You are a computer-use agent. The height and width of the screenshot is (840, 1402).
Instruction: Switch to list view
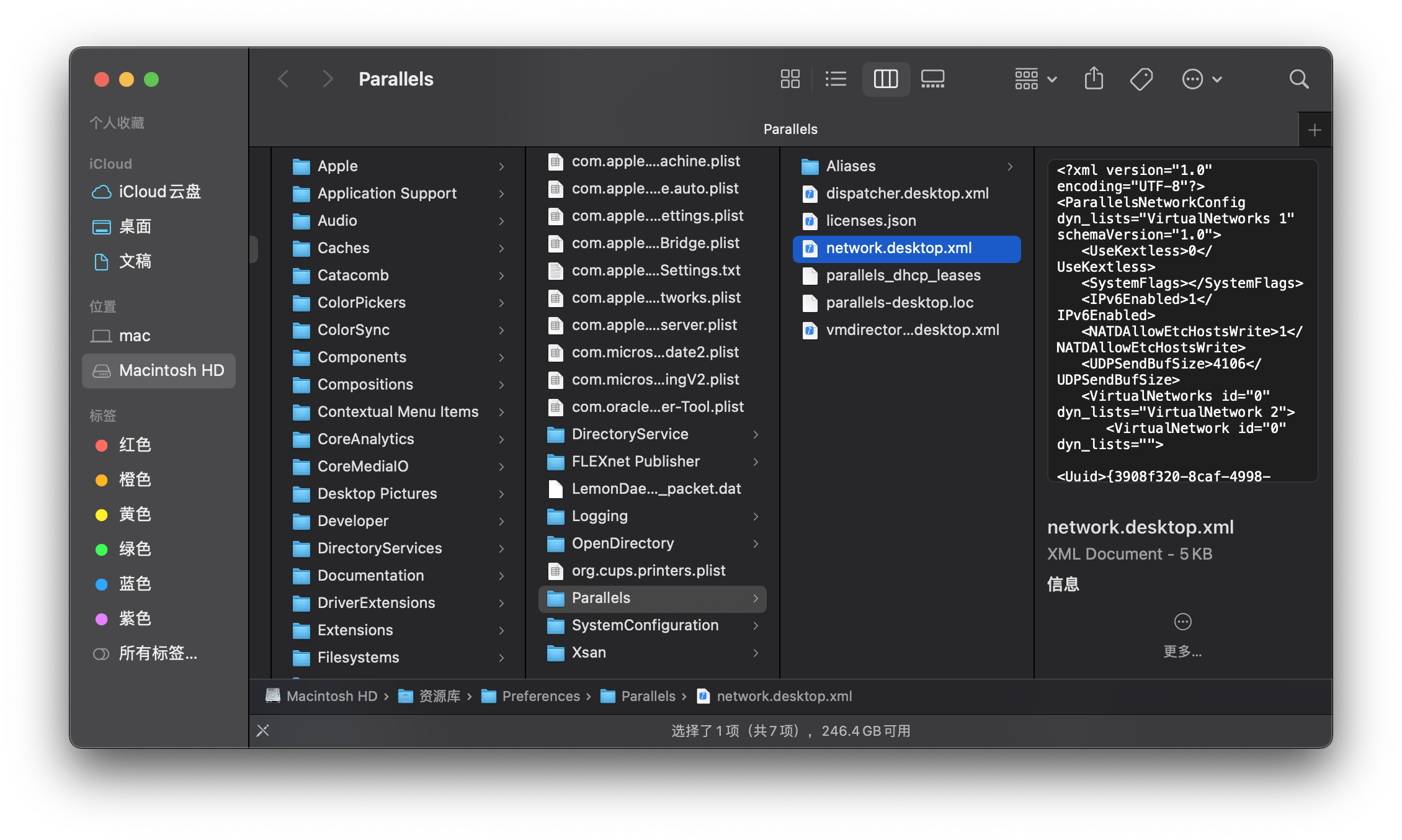[x=836, y=79]
